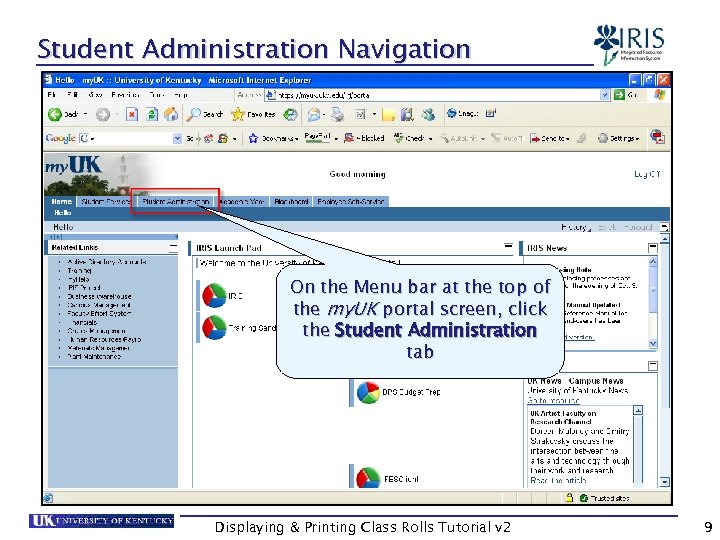Click the popups Blocked toolbar item
The image size is (720, 540).
pyautogui.click(x=364, y=138)
